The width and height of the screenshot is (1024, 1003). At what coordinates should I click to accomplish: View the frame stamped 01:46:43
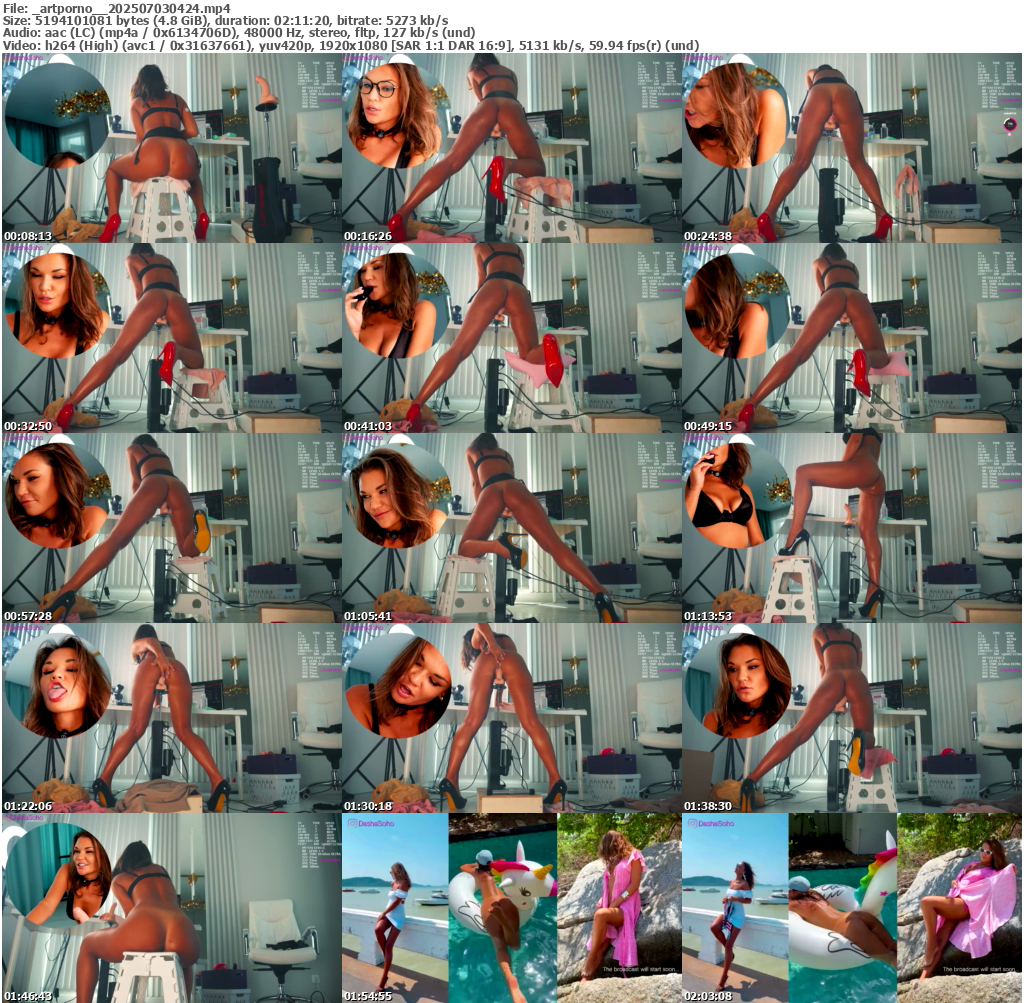pos(172,908)
